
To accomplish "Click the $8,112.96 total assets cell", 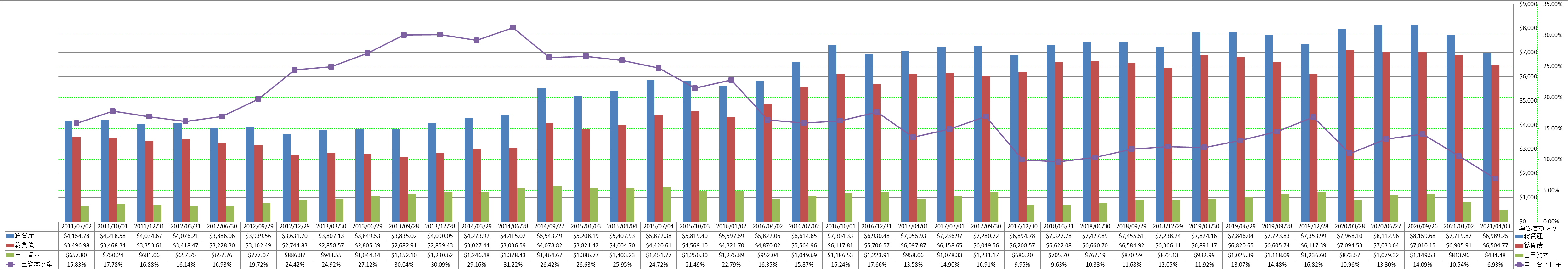I will coord(1386,236).
